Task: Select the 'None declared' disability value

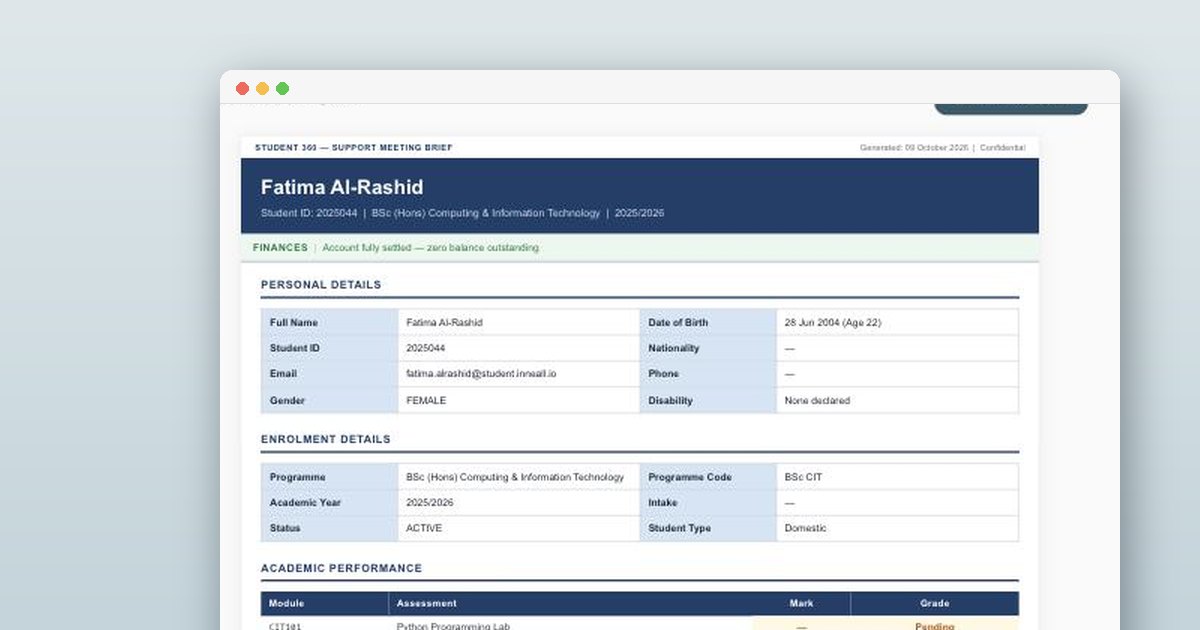Action: point(817,400)
